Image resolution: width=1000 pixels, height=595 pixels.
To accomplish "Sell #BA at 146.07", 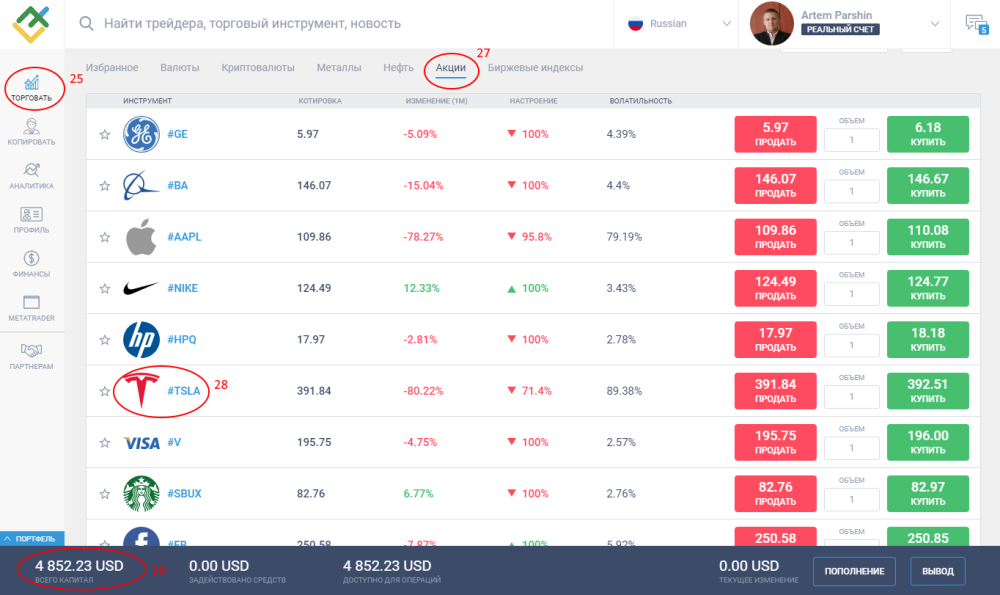I will point(776,186).
